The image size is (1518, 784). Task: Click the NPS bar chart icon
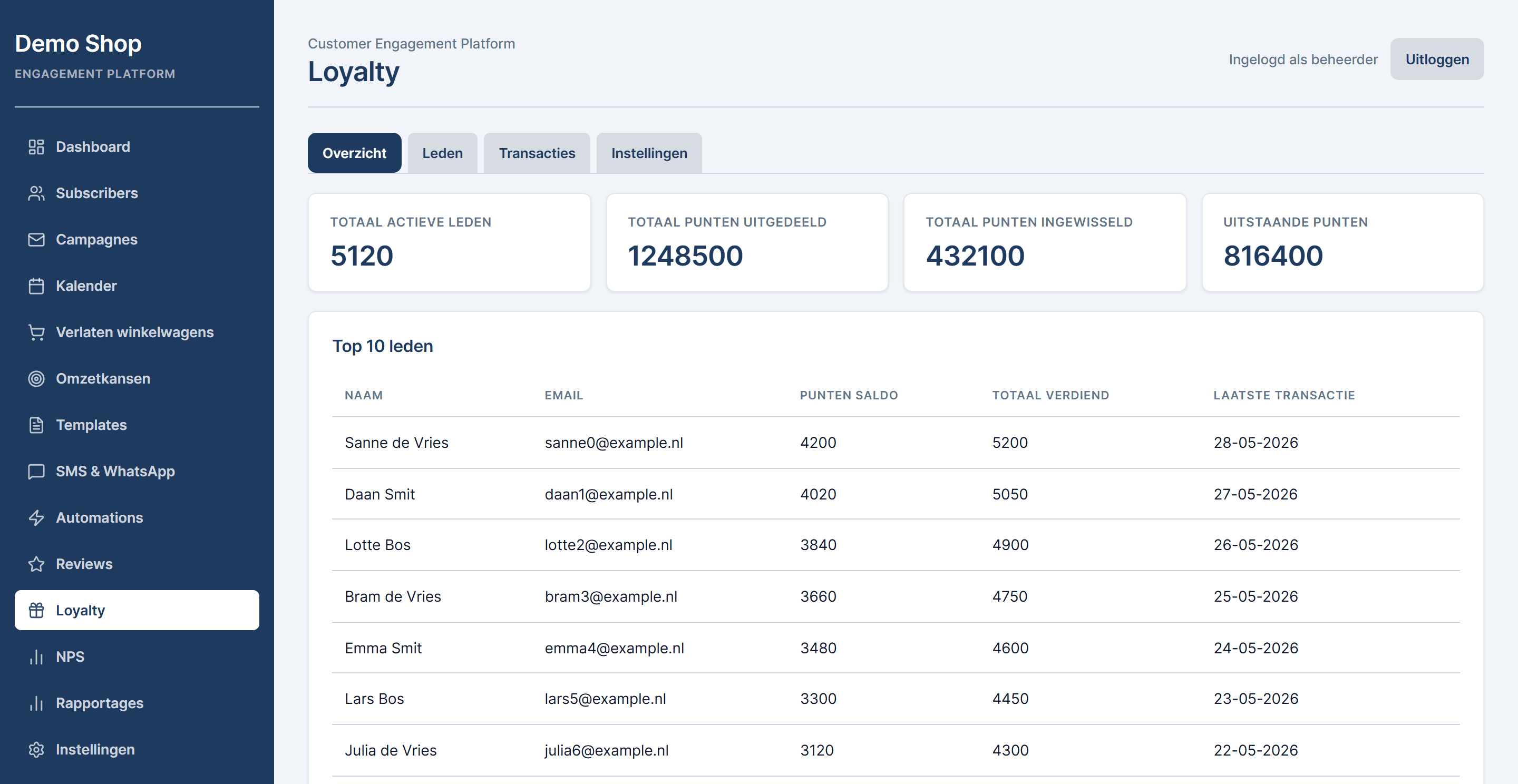coord(36,657)
